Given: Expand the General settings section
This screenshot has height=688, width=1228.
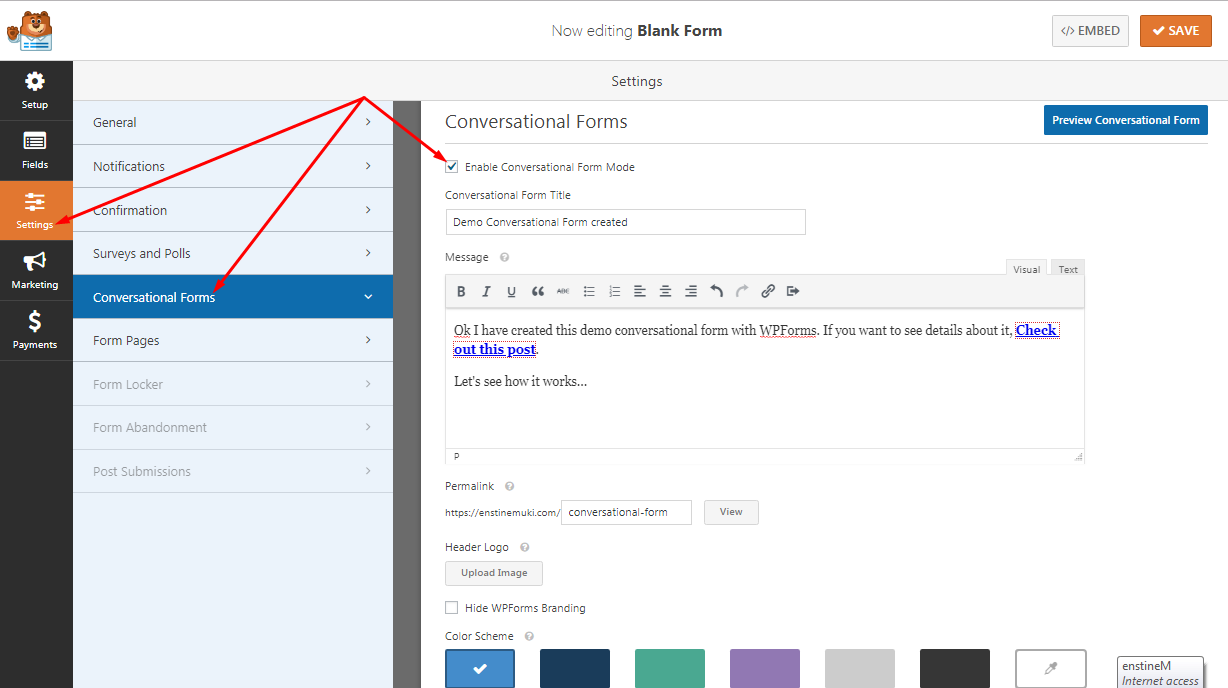Looking at the screenshot, I should pos(233,122).
